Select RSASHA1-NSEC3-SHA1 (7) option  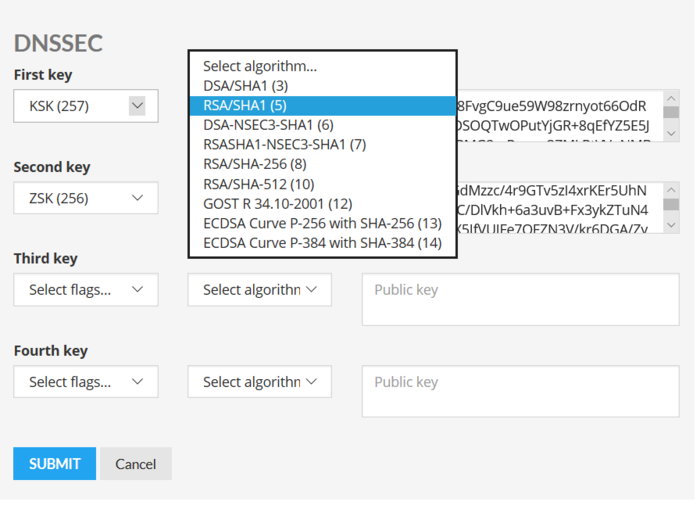click(x=322, y=145)
